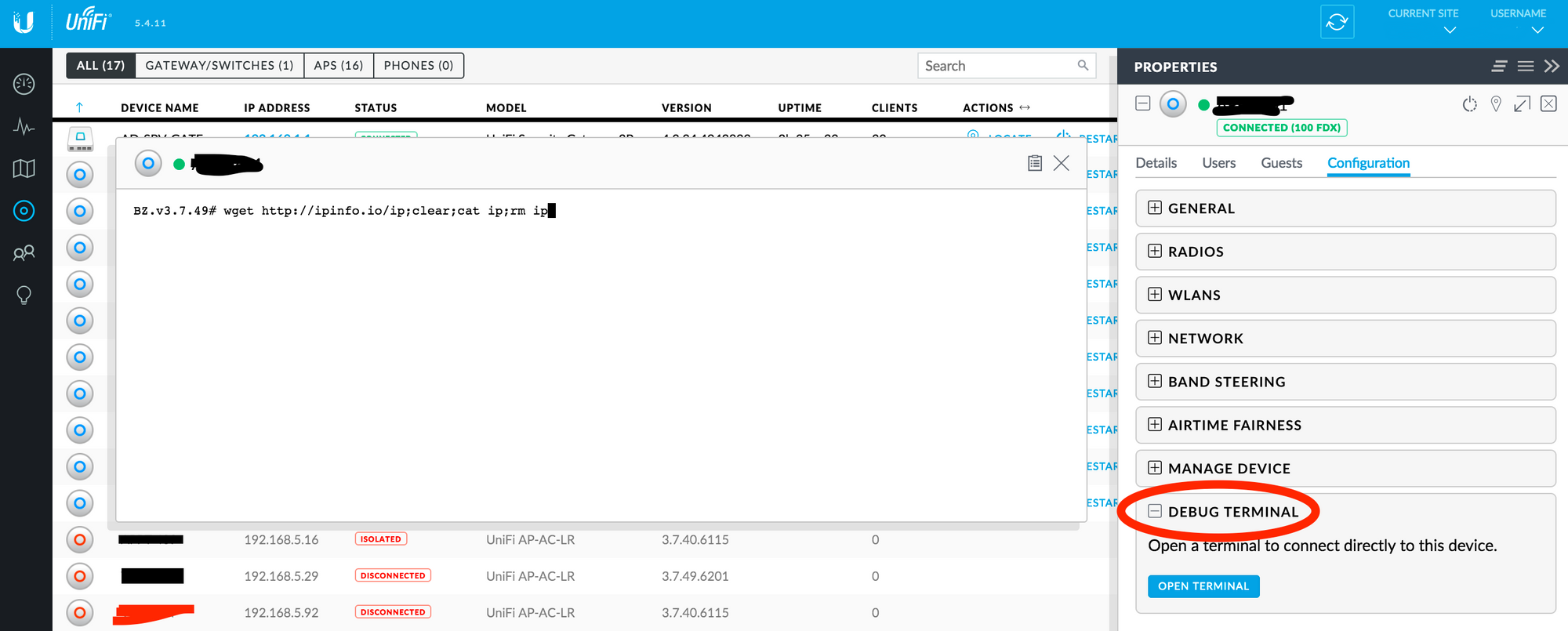
Task: Sort by Clients column
Action: (895, 107)
